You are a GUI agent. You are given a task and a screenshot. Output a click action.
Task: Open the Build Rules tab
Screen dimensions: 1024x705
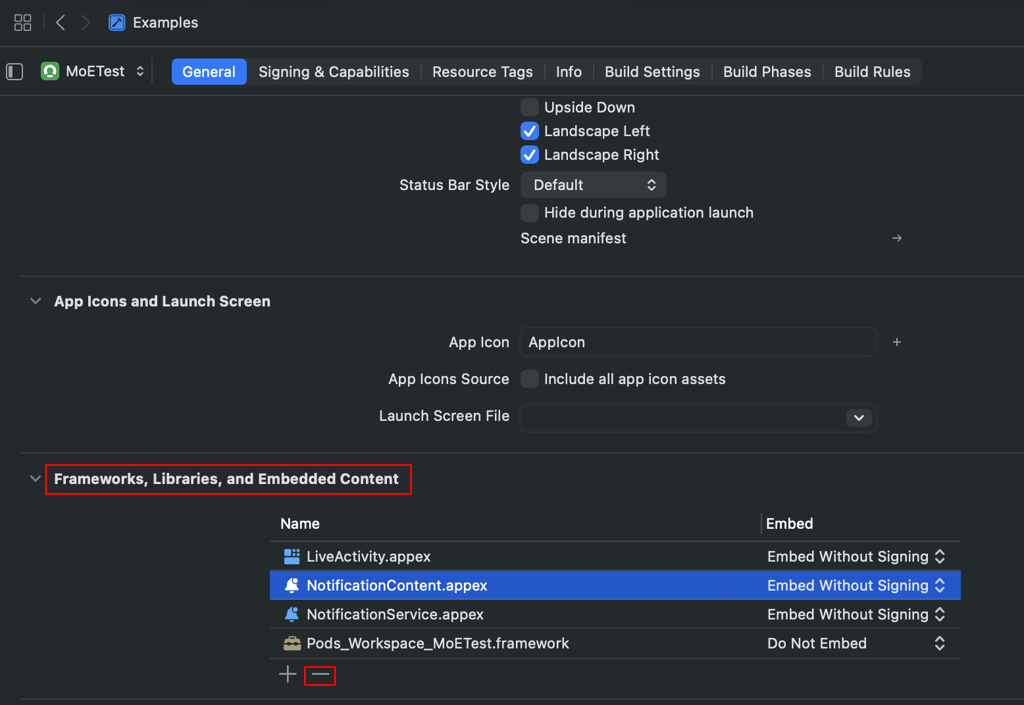coord(872,72)
